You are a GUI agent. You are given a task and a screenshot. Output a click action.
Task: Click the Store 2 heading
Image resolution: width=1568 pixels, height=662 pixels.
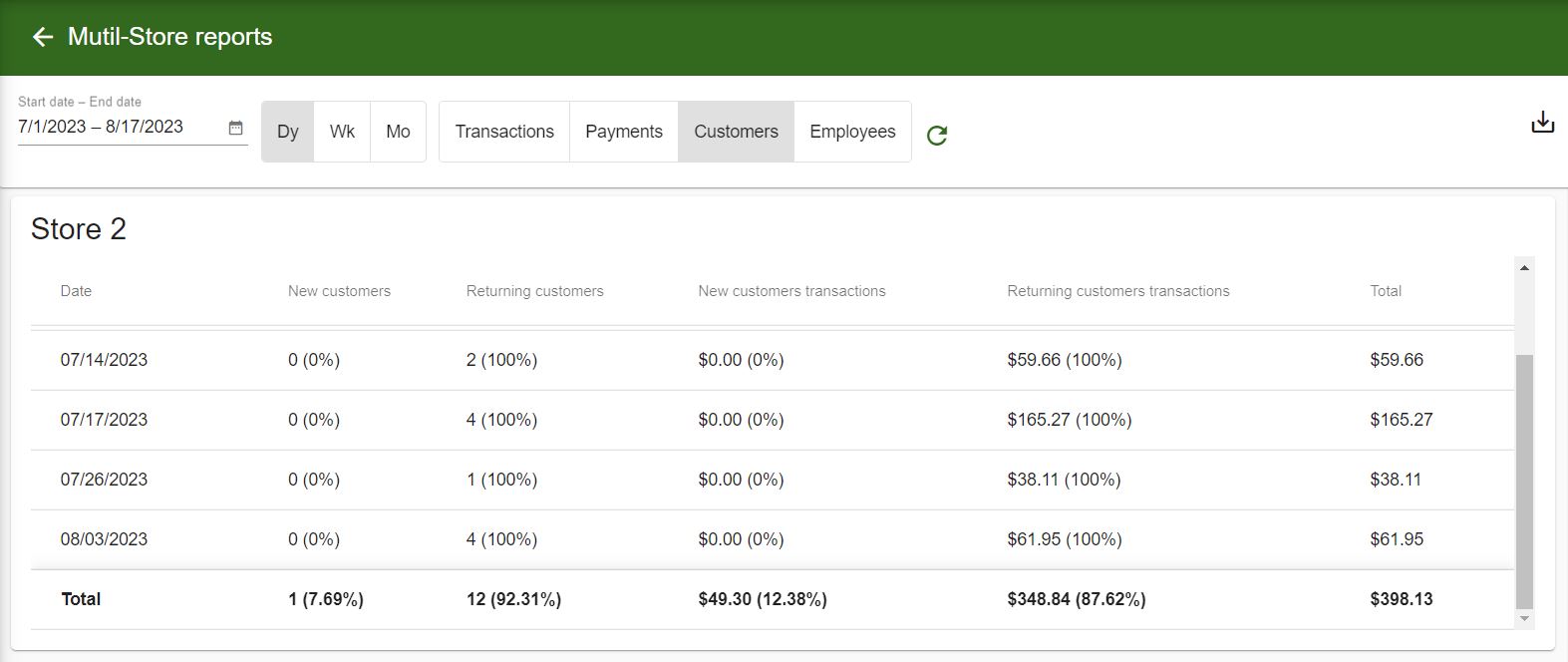pyautogui.click(x=79, y=229)
